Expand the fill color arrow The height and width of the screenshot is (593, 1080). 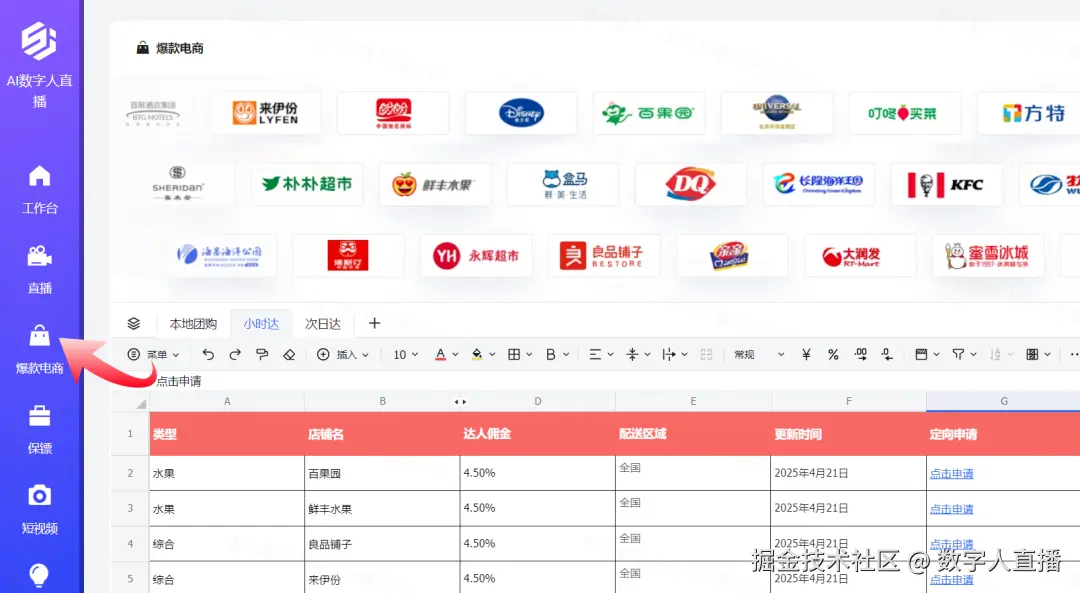click(x=492, y=355)
